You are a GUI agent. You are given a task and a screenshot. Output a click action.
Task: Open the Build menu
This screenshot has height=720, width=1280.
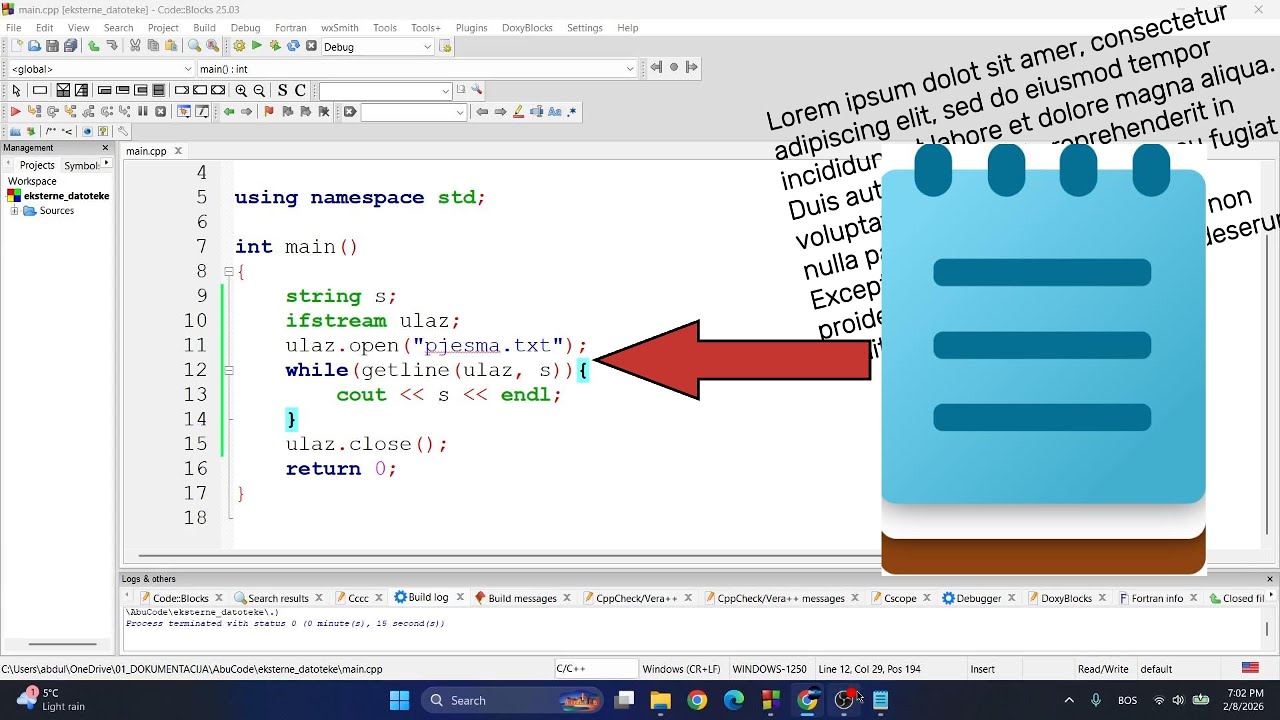pos(204,28)
